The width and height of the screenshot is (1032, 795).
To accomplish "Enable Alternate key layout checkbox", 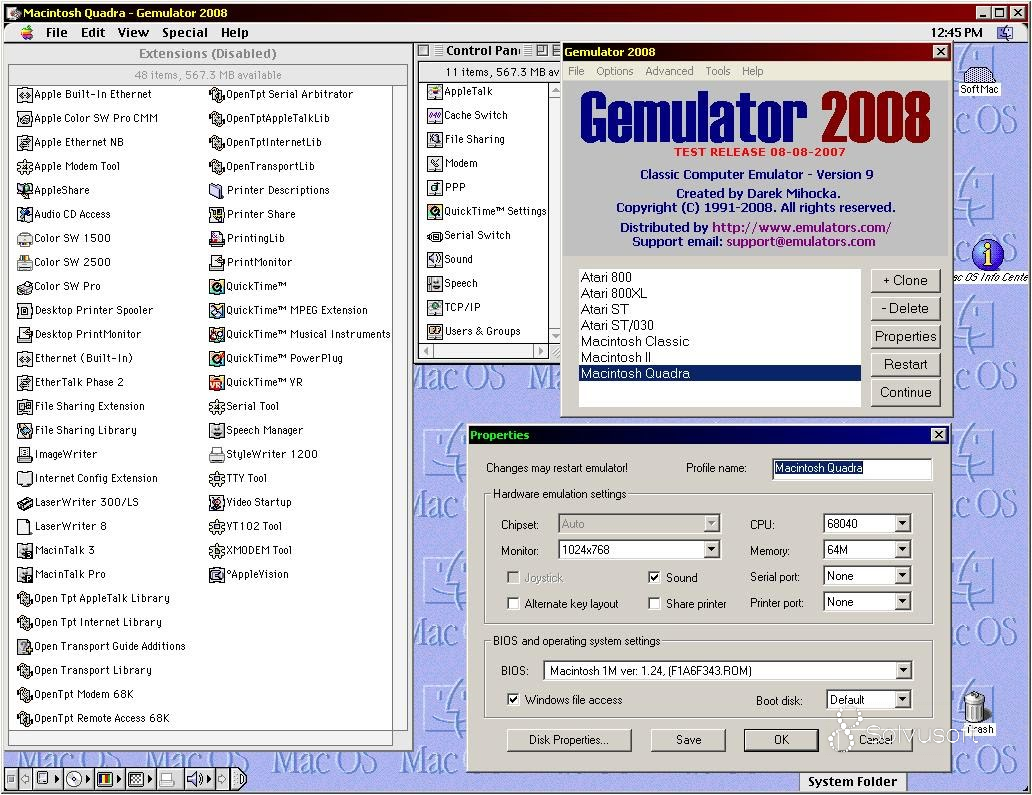I will pos(513,603).
